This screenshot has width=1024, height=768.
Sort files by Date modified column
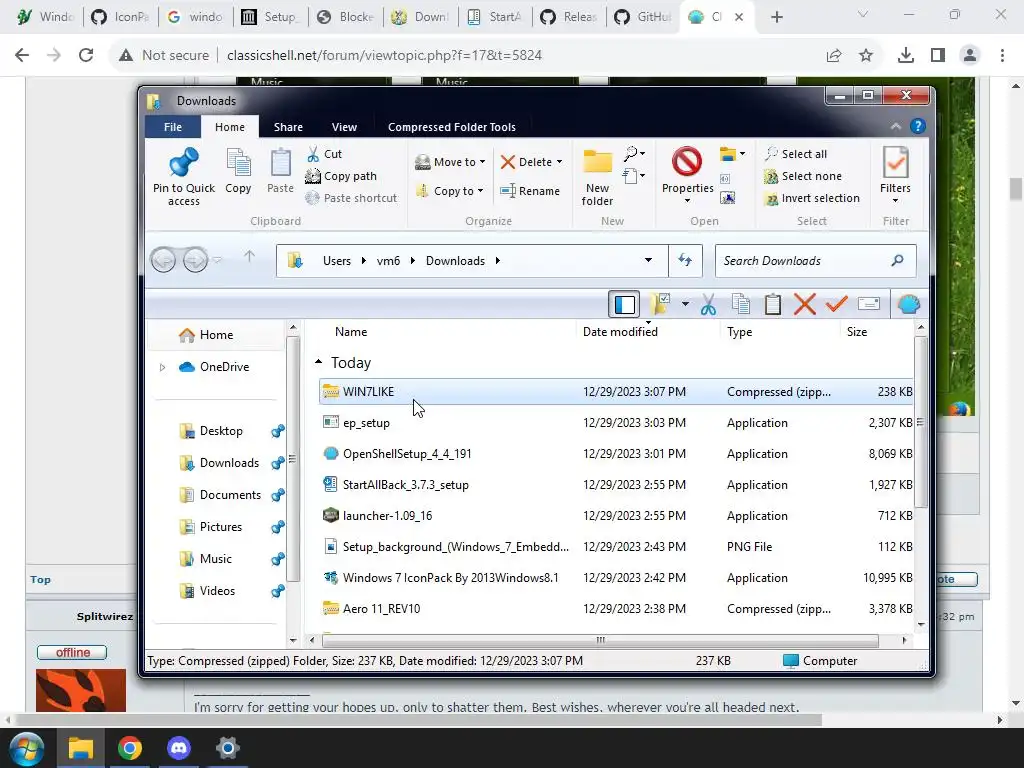pos(620,332)
